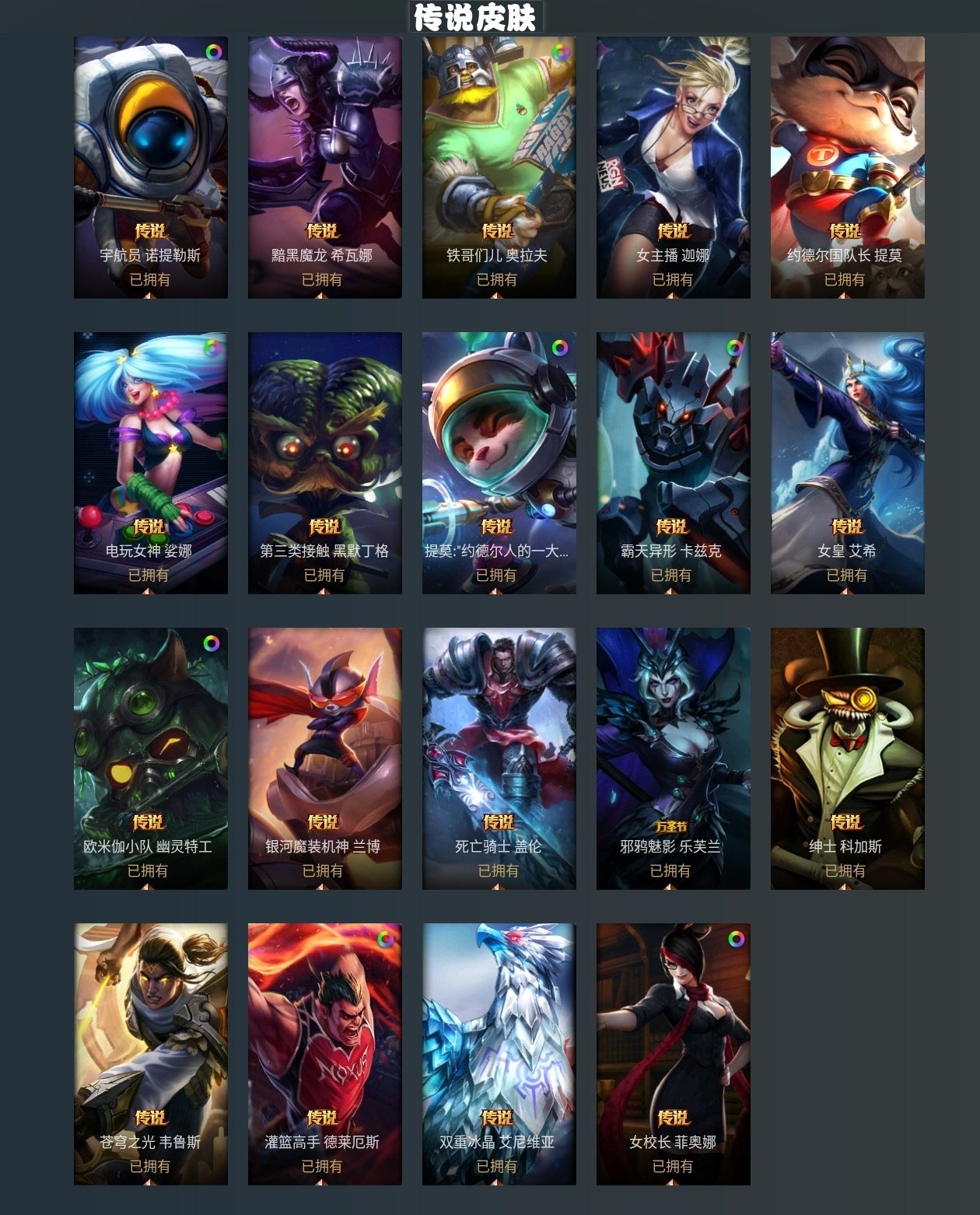The height and width of the screenshot is (1215, 980).
Task: Select the 第三类接触 黑默丁格 skin
Action: pos(325,463)
